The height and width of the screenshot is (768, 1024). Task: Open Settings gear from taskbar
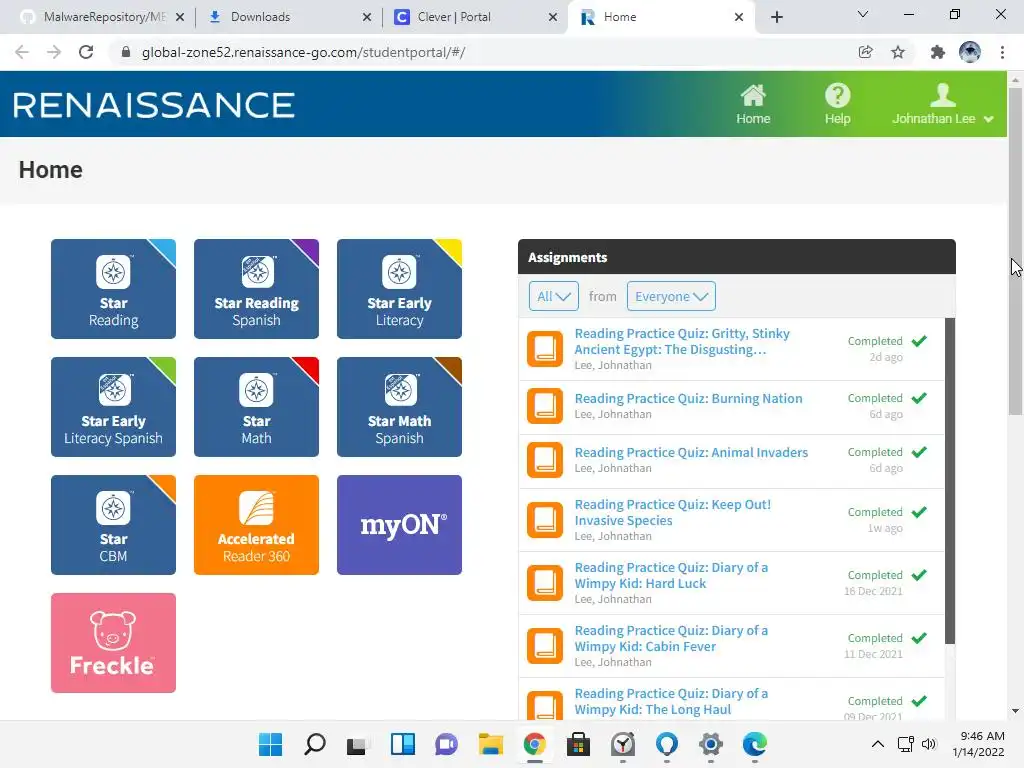point(711,744)
